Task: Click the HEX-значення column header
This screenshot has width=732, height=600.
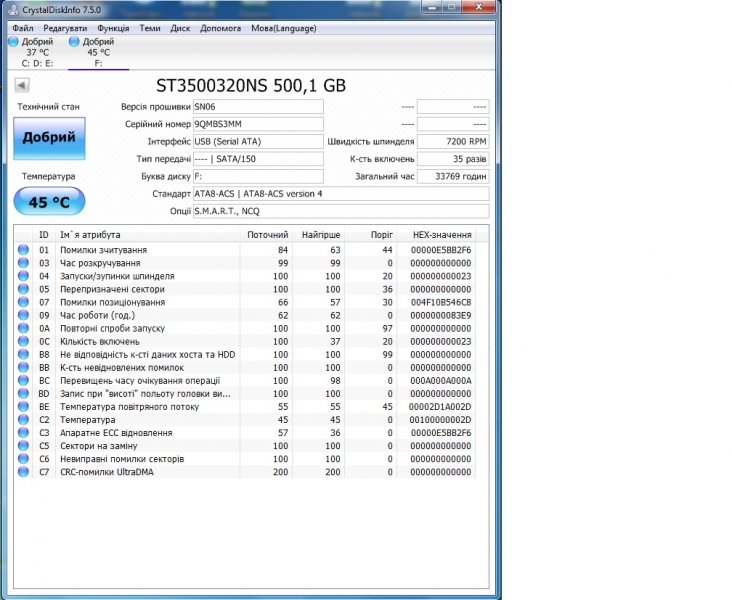Action: pos(439,234)
